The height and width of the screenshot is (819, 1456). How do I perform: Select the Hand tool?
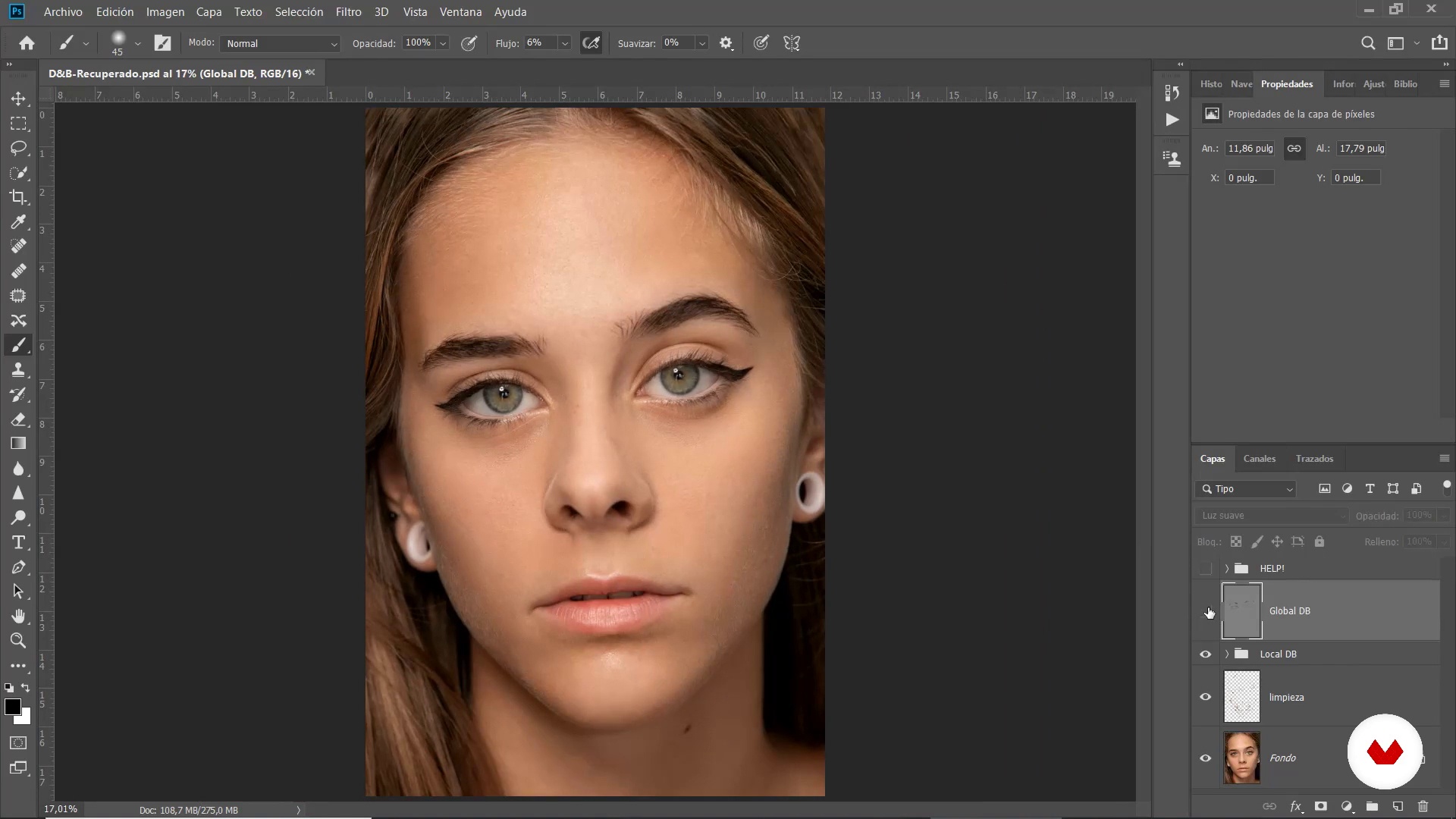pyautogui.click(x=18, y=616)
